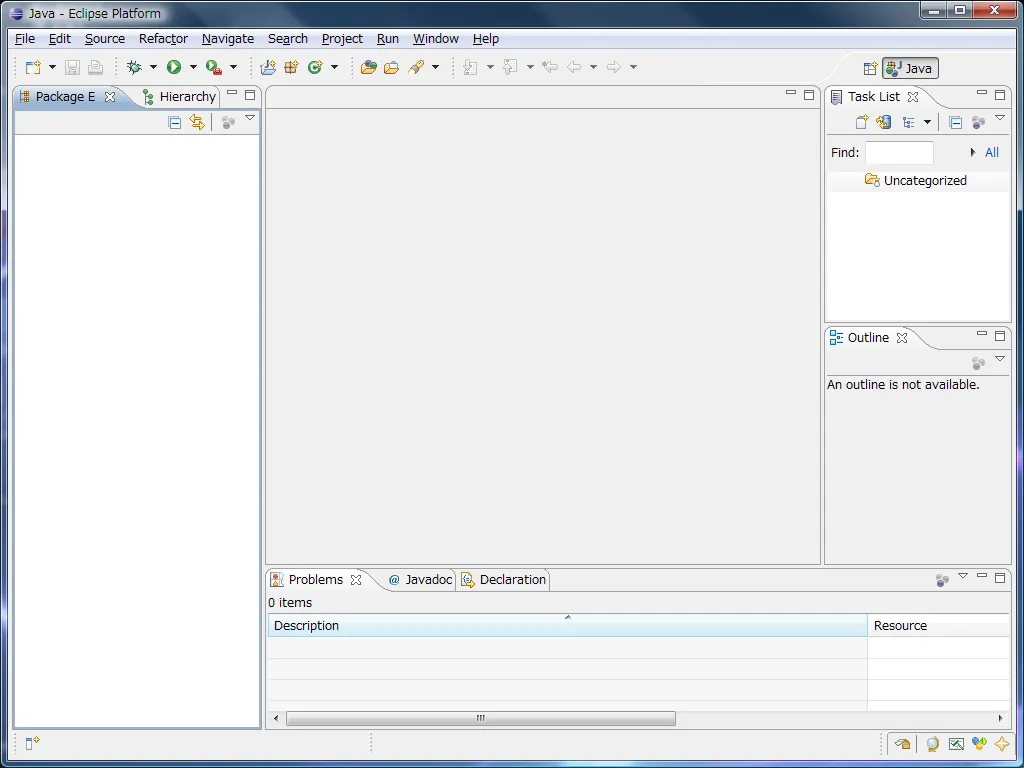Image resolution: width=1024 pixels, height=768 pixels.
Task: Close the Task List view tab
Action: point(913,97)
